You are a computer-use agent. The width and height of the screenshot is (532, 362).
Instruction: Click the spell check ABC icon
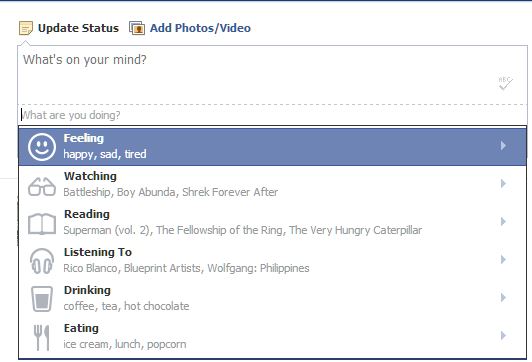point(505,83)
